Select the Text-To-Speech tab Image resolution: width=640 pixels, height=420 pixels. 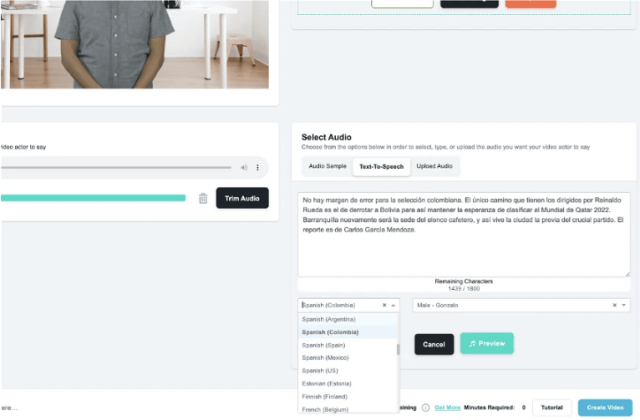pos(380,166)
